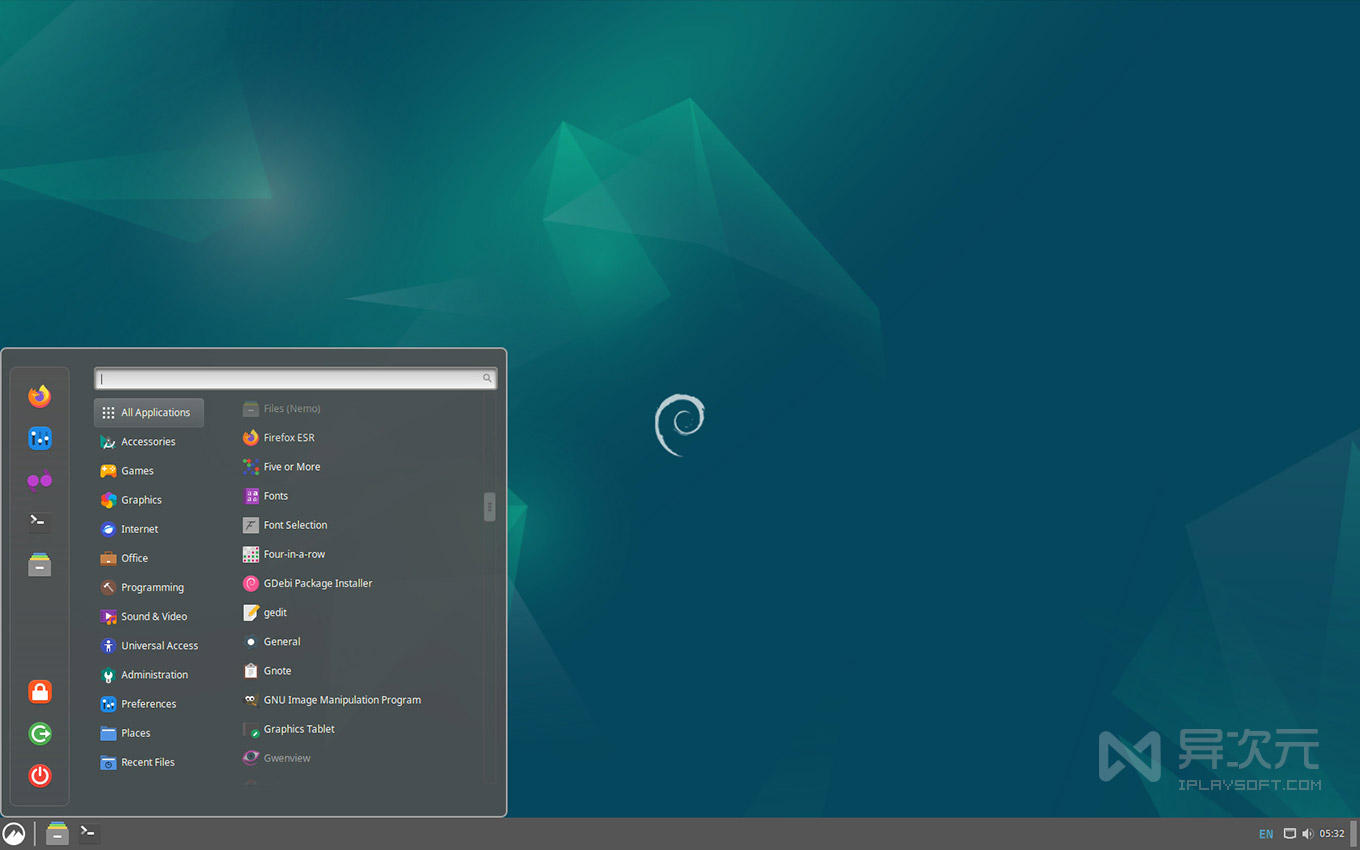Open Gnote from the application list
1360x850 pixels.
coord(278,670)
